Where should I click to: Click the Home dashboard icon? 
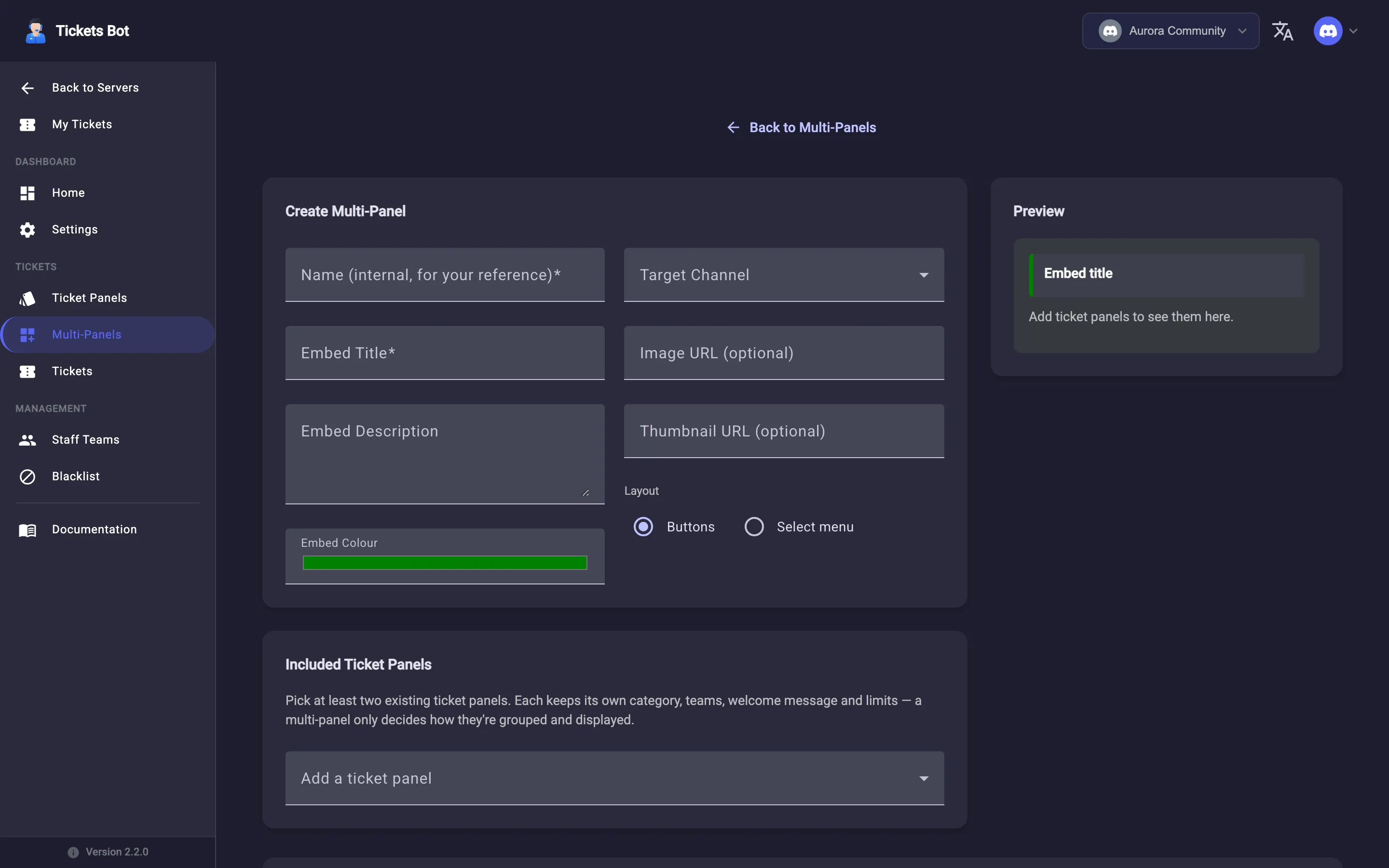click(27, 193)
